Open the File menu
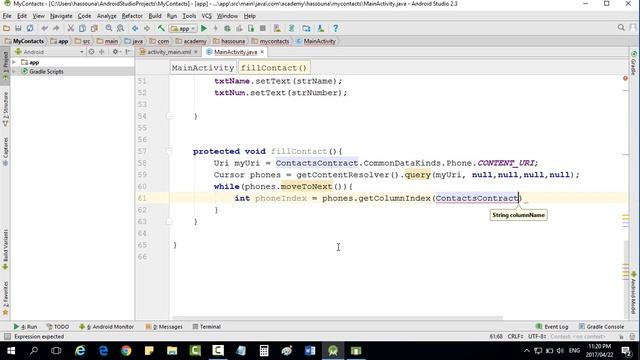Screen dimensions: 640x360 [x=7, y=16]
